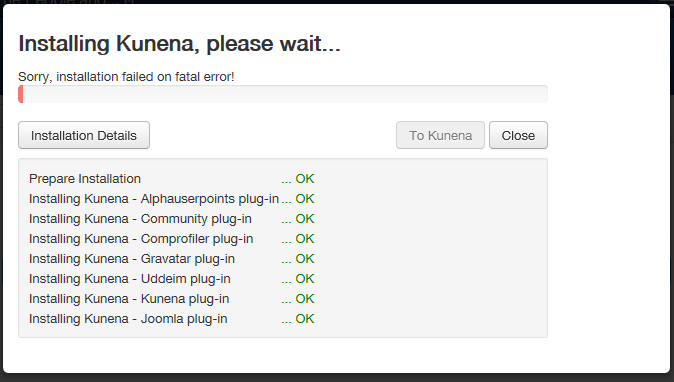This screenshot has height=382, width=674.
Task: Select the Alphauserpoints plug-in log row
Action: [172, 199]
